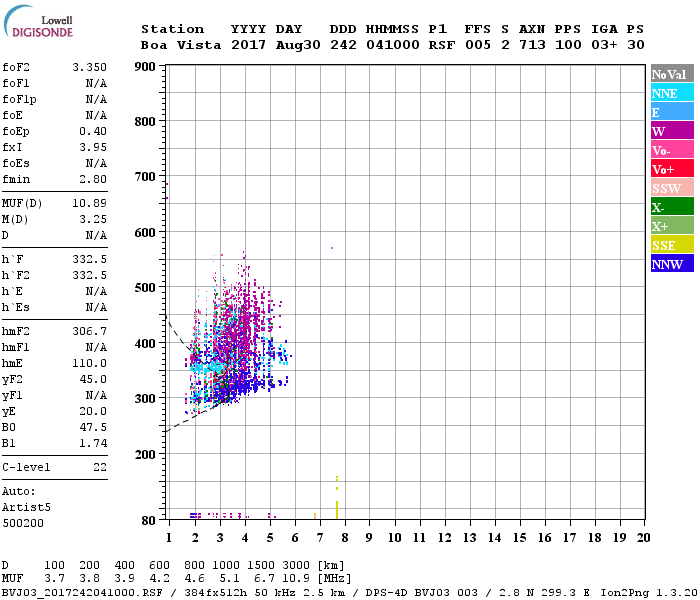Screen dimensions: 700x600
Task: Pick the light blue E legend entry
Action: [x=671, y=112]
